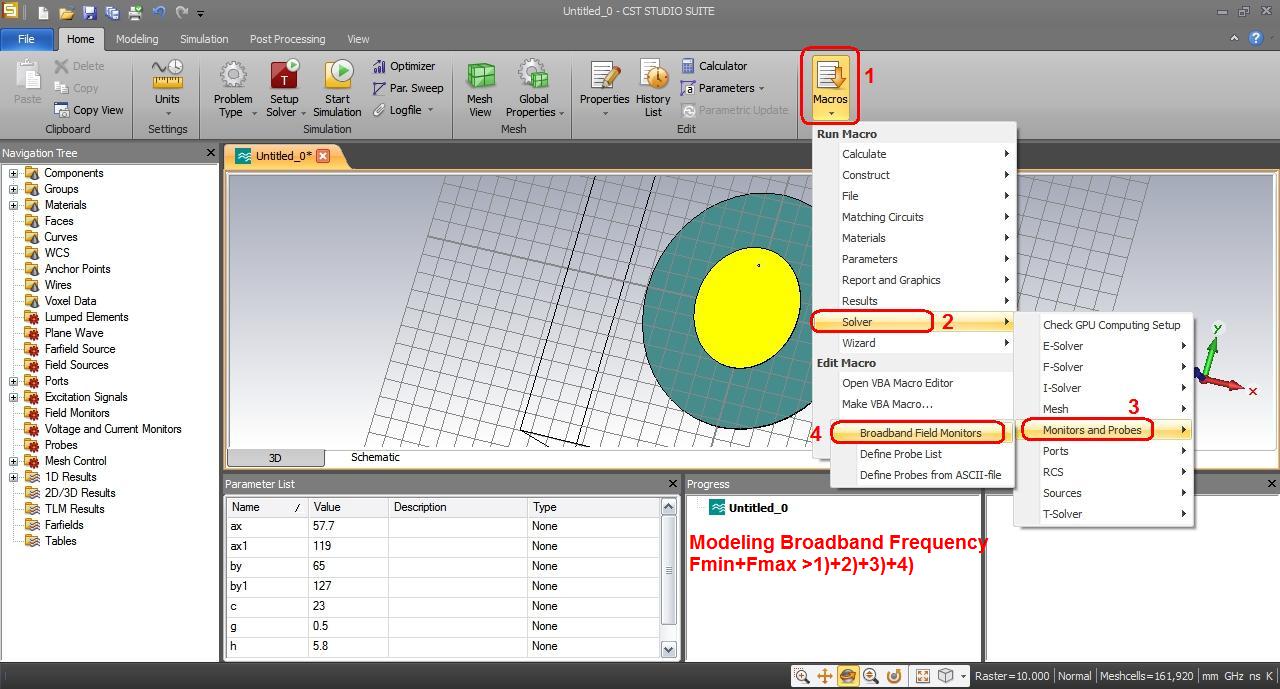This screenshot has height=689, width=1280.
Task: Switch to the Post Processing tab
Action: click(x=287, y=39)
